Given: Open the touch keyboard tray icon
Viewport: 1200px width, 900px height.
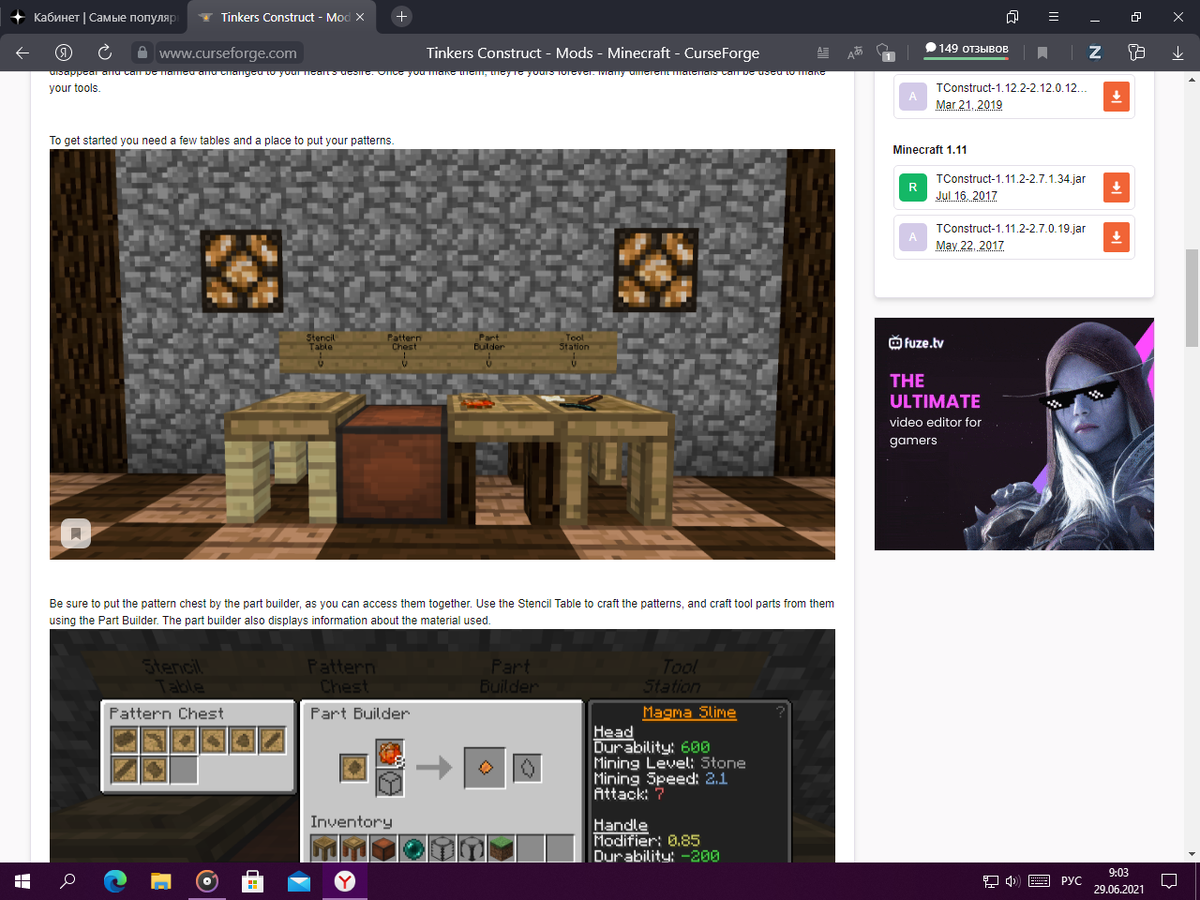Looking at the screenshot, I should pyautogui.click(x=1040, y=881).
